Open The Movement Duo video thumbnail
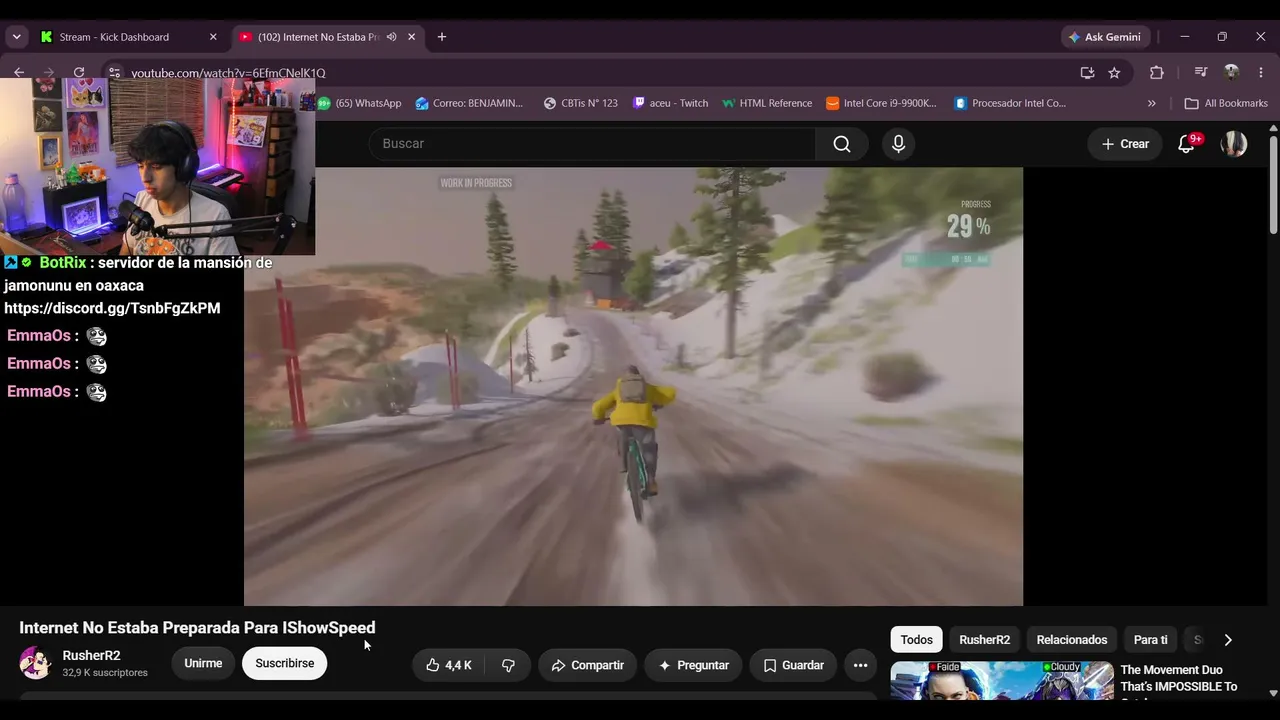1280x720 pixels. click(1002, 680)
